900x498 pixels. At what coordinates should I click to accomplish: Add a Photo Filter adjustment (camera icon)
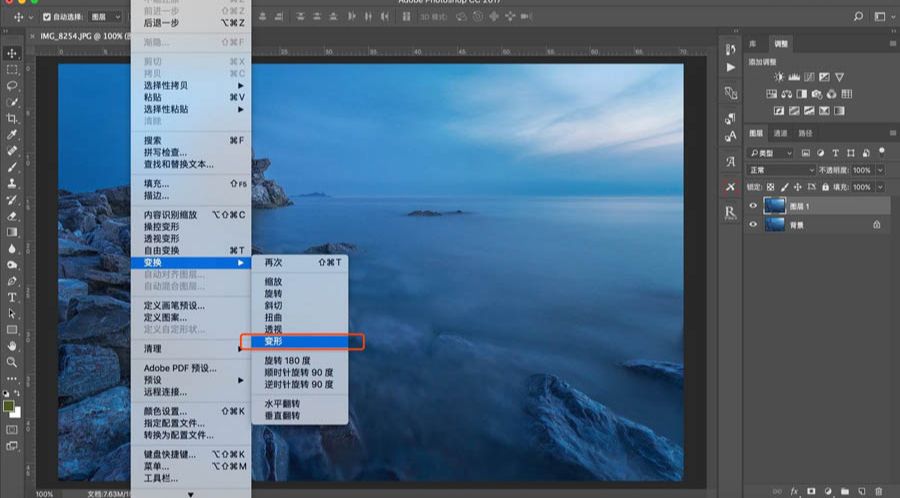[x=816, y=94]
